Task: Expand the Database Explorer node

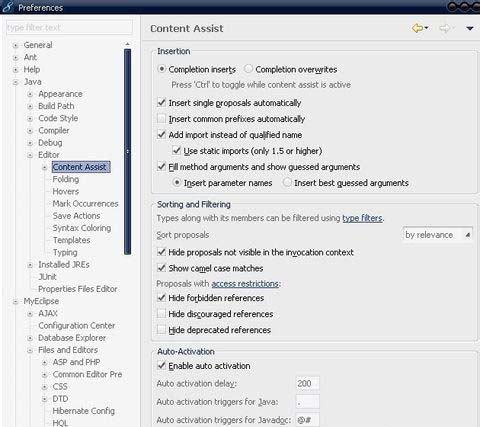Action: point(30,338)
